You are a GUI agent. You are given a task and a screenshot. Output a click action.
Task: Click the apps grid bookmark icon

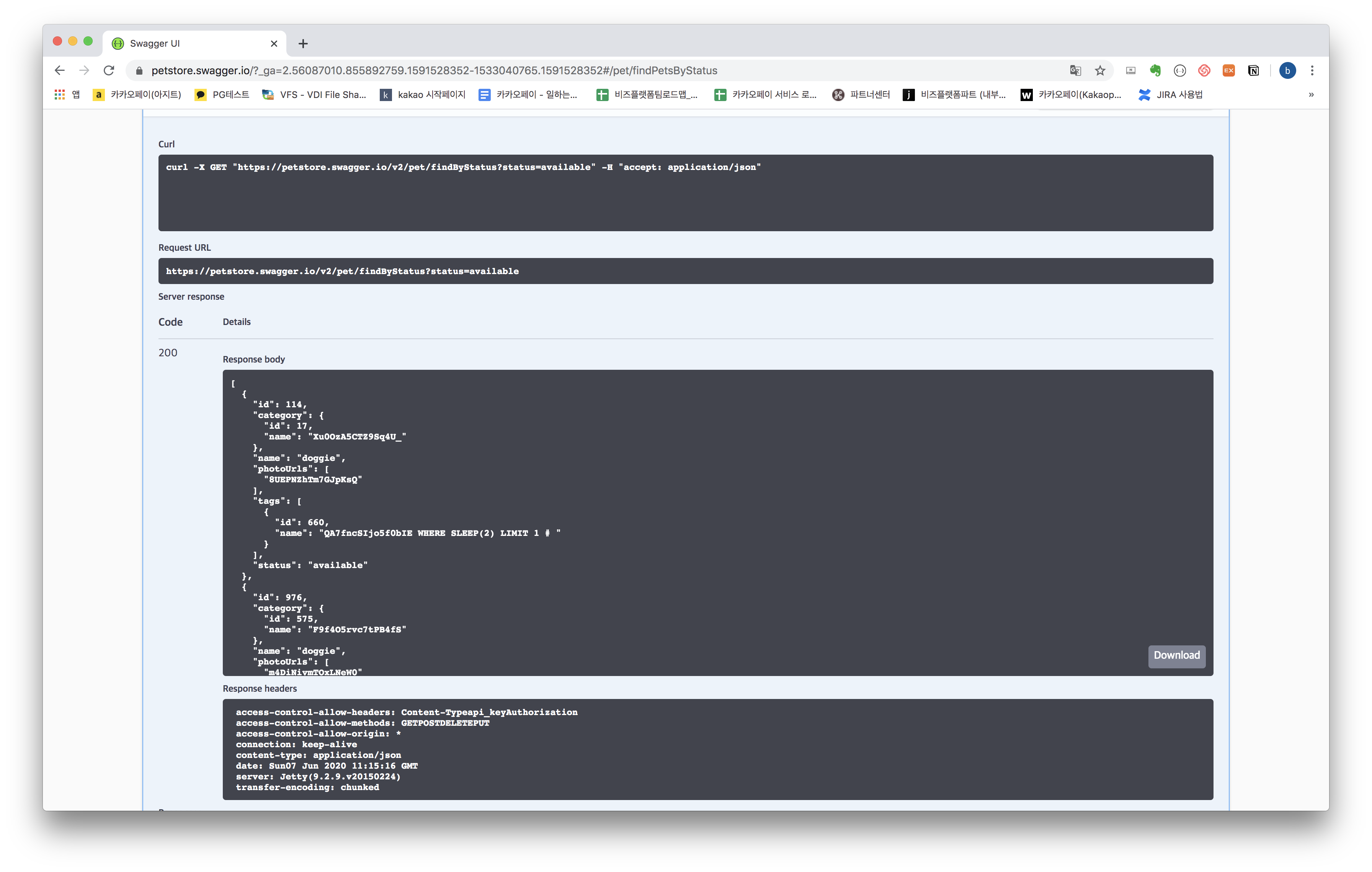(60, 95)
